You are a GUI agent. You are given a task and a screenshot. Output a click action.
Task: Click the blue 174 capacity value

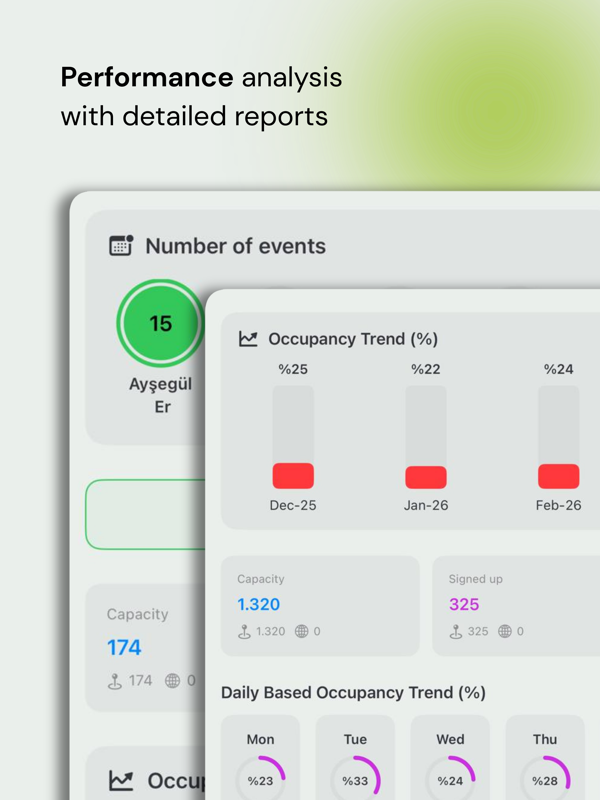[x=124, y=647]
